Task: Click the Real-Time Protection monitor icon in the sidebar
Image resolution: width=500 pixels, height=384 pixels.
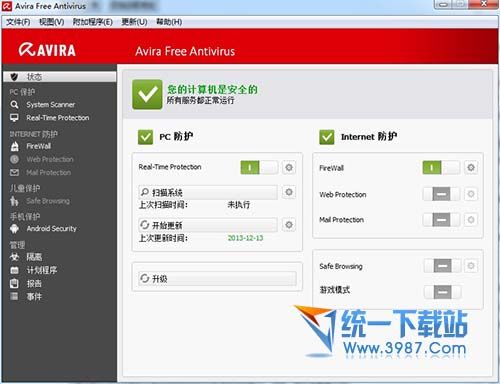Action: [x=14, y=118]
